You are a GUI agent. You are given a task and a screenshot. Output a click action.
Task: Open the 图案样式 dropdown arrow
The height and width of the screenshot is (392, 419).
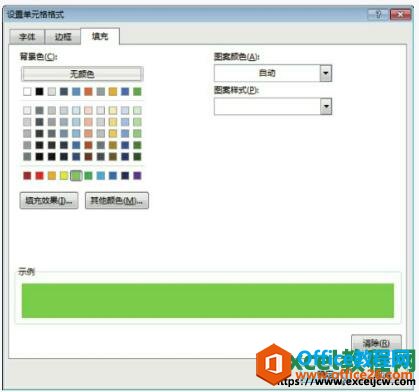(x=326, y=106)
